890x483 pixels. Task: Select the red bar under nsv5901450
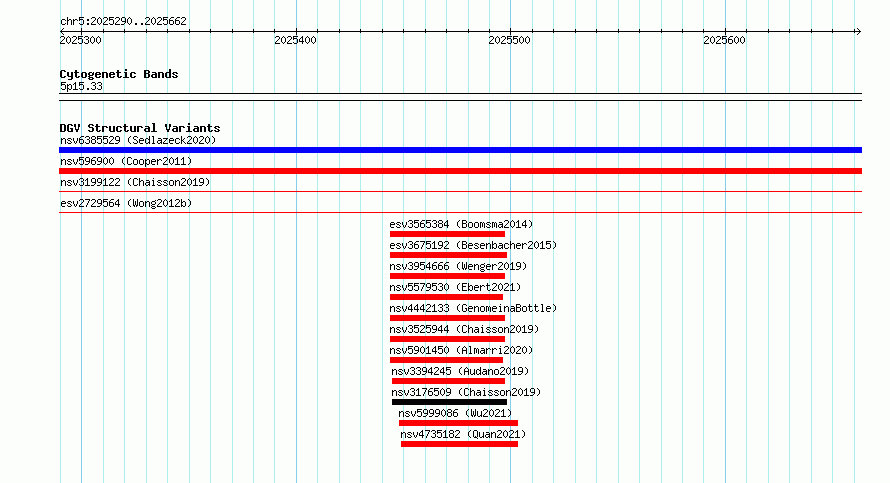[446, 360]
